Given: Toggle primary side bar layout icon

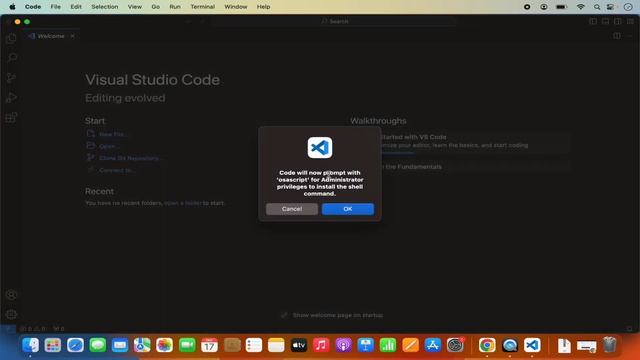Looking at the screenshot, I should tap(593, 21).
